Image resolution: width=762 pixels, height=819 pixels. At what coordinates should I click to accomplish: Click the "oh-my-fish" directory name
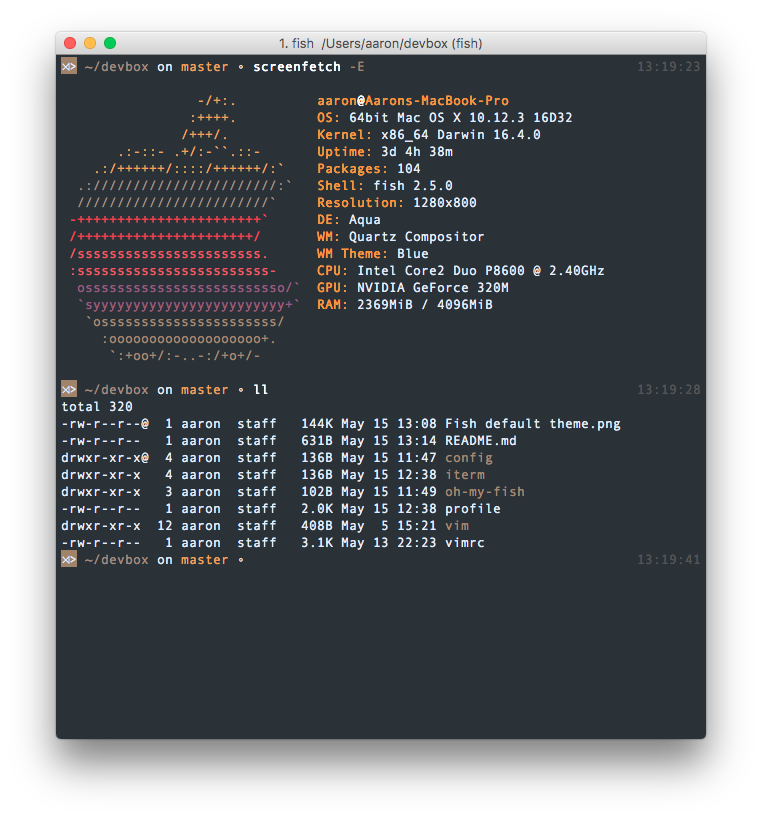(x=485, y=492)
